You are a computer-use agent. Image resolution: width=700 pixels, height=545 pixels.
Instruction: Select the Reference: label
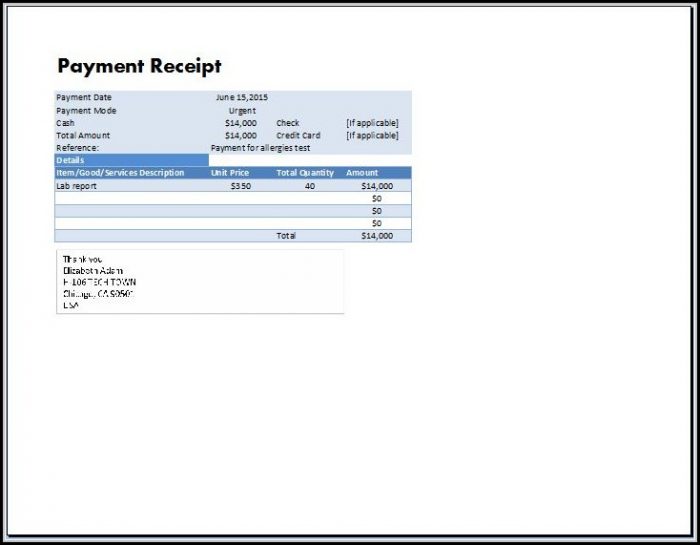(78, 148)
